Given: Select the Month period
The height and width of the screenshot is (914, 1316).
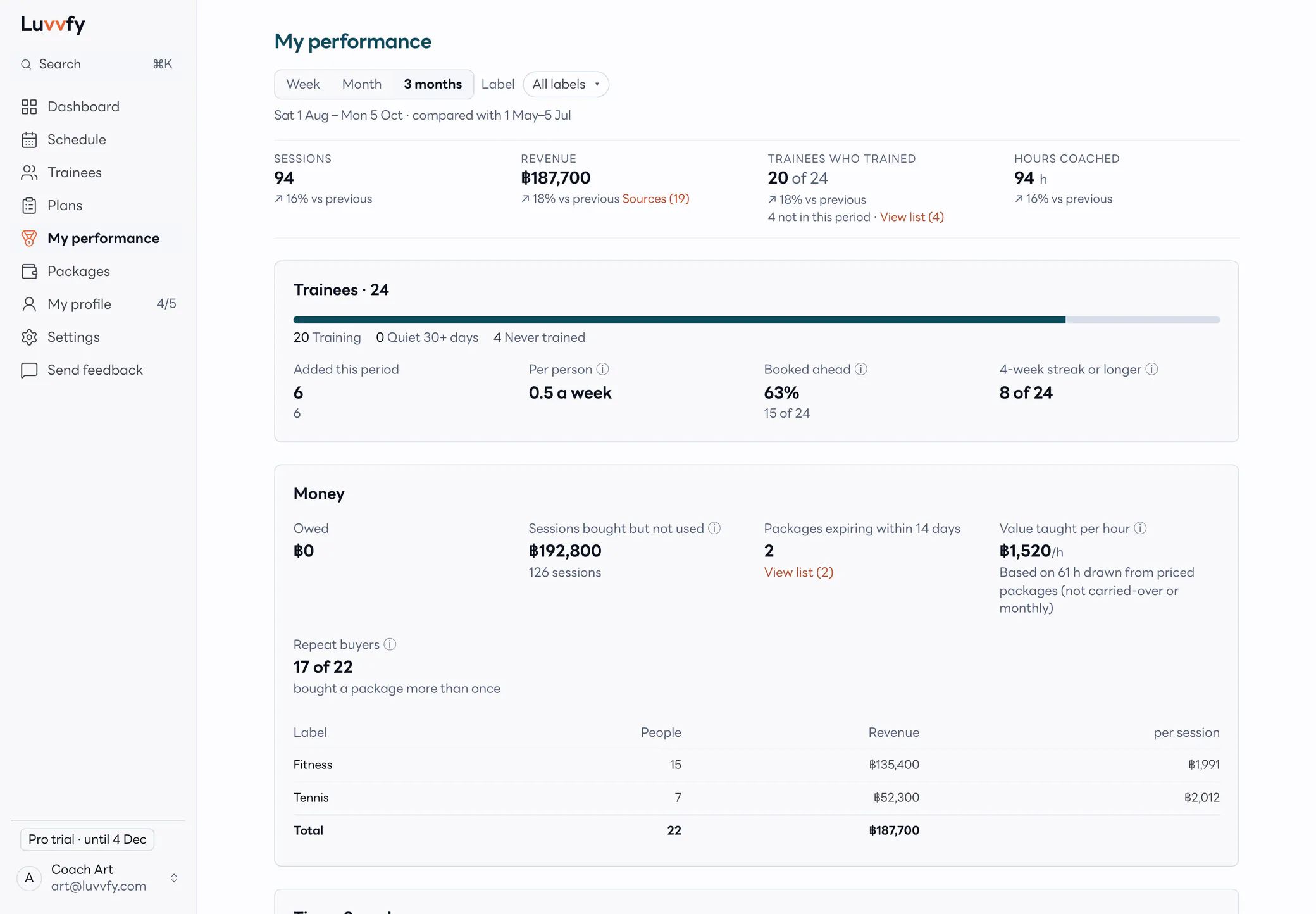Looking at the screenshot, I should tap(362, 84).
